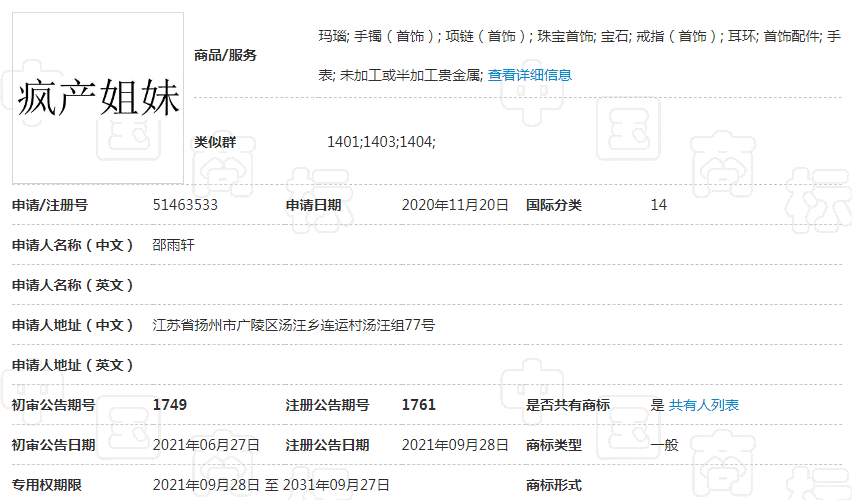This screenshot has width=852, height=500.
Task: Click the trademark type value 一般
Action: (664, 445)
